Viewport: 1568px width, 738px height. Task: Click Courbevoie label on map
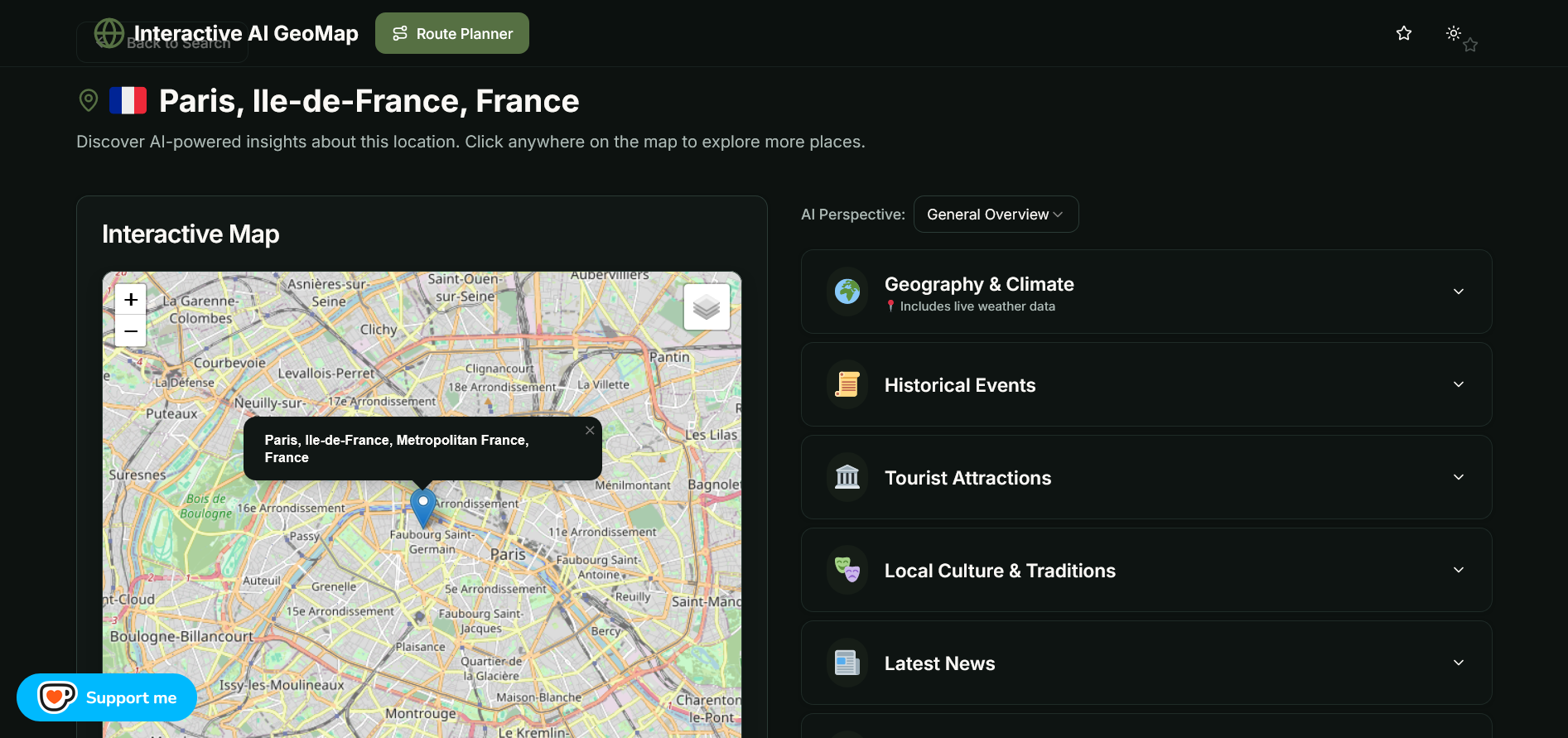point(229,363)
